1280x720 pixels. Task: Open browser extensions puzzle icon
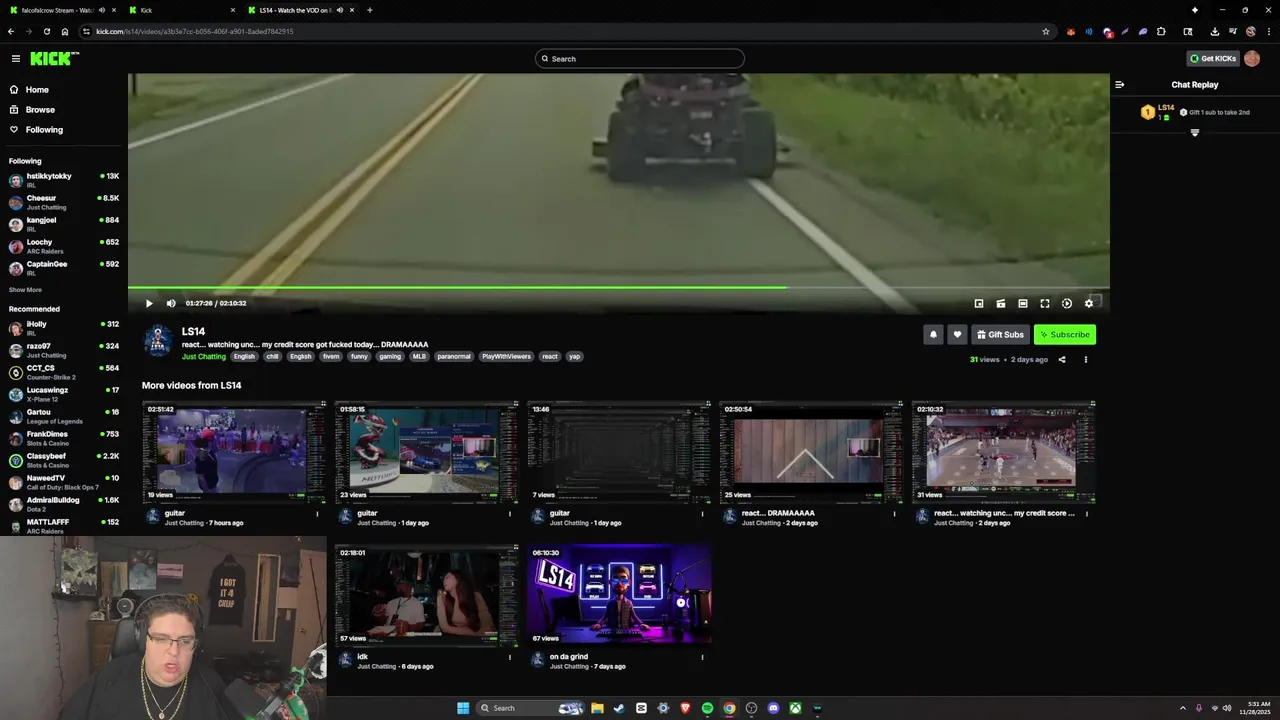[1161, 31]
